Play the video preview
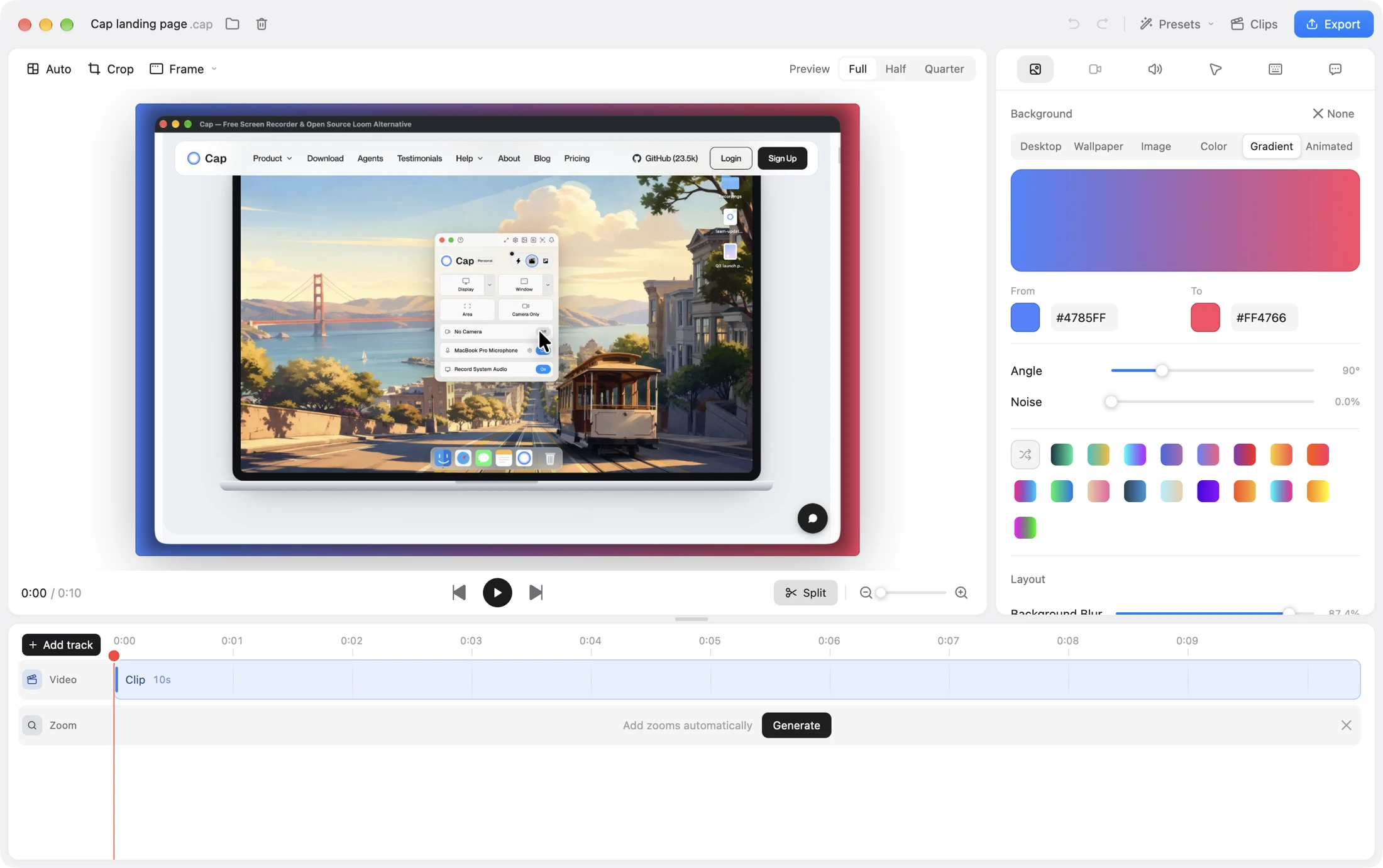 point(497,593)
